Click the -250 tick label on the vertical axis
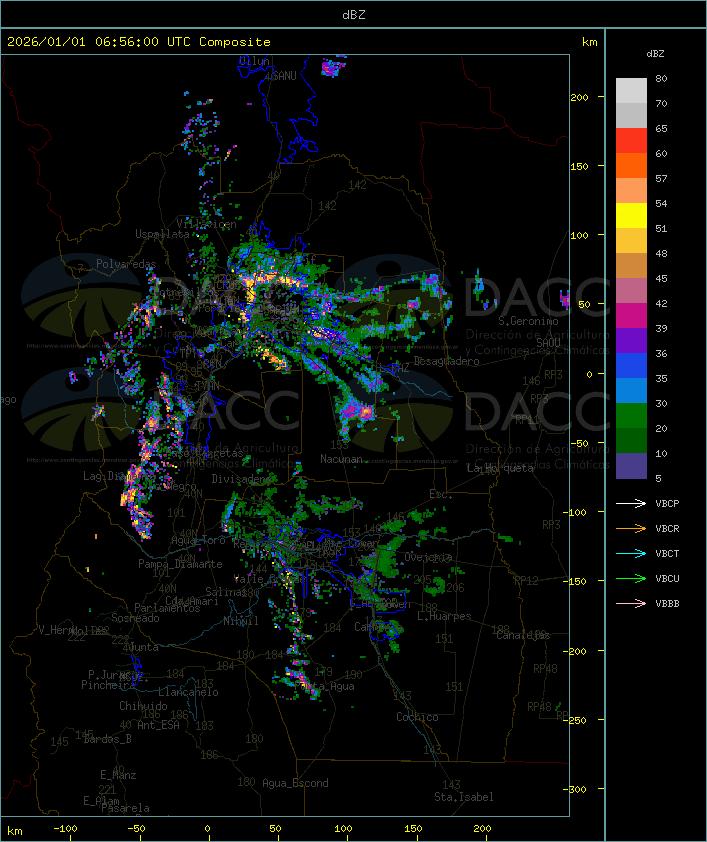This screenshot has width=707, height=842. coord(574,720)
